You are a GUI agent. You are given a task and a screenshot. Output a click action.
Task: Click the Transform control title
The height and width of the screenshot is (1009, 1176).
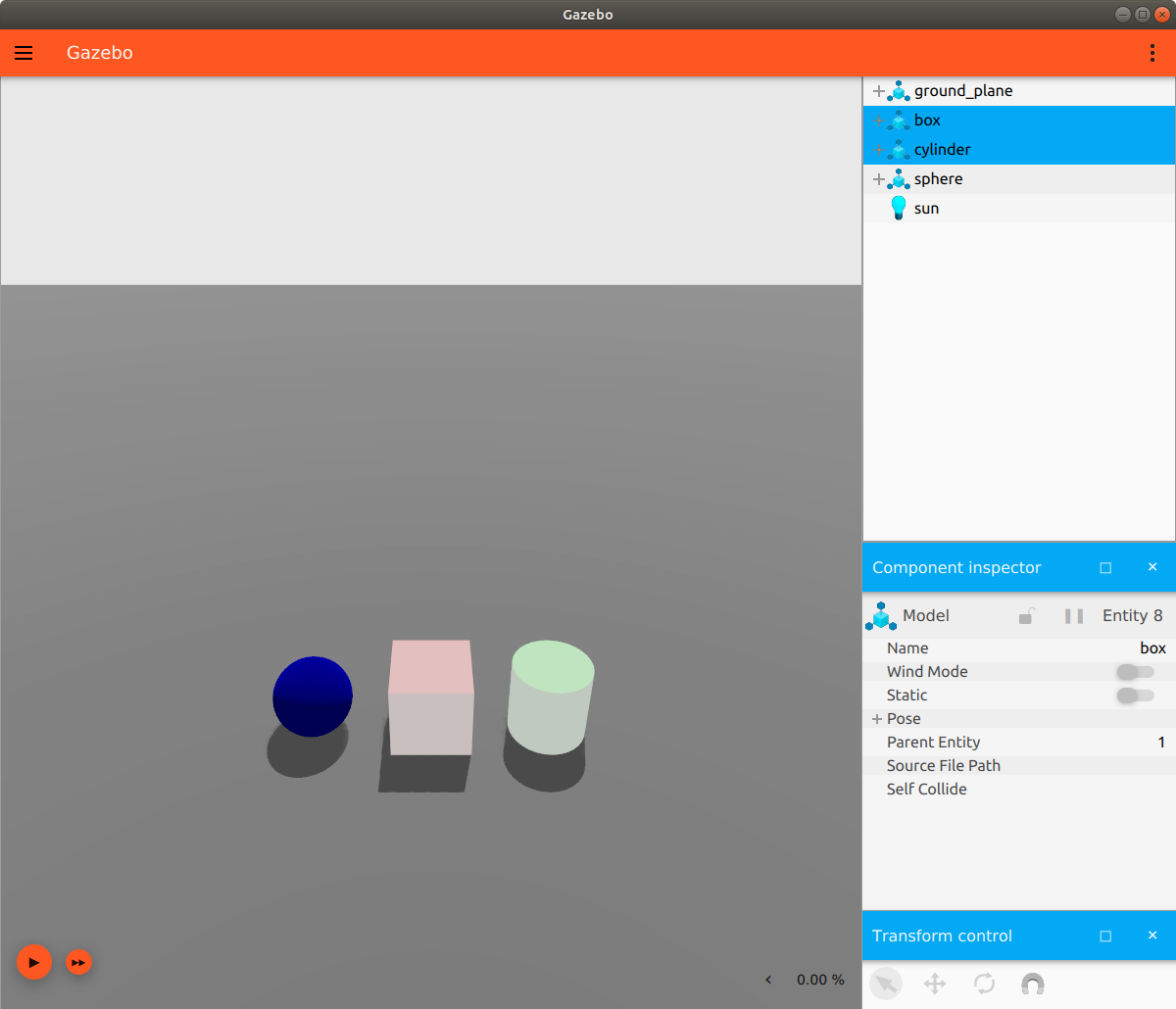tap(942, 936)
